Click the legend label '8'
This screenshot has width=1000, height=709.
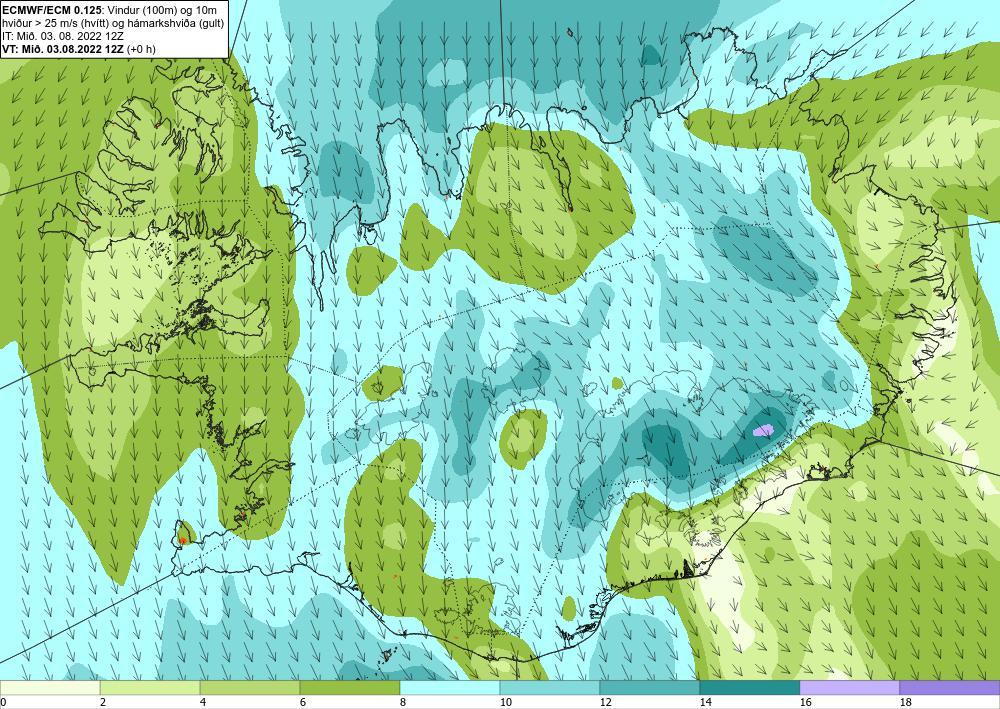tap(404, 703)
